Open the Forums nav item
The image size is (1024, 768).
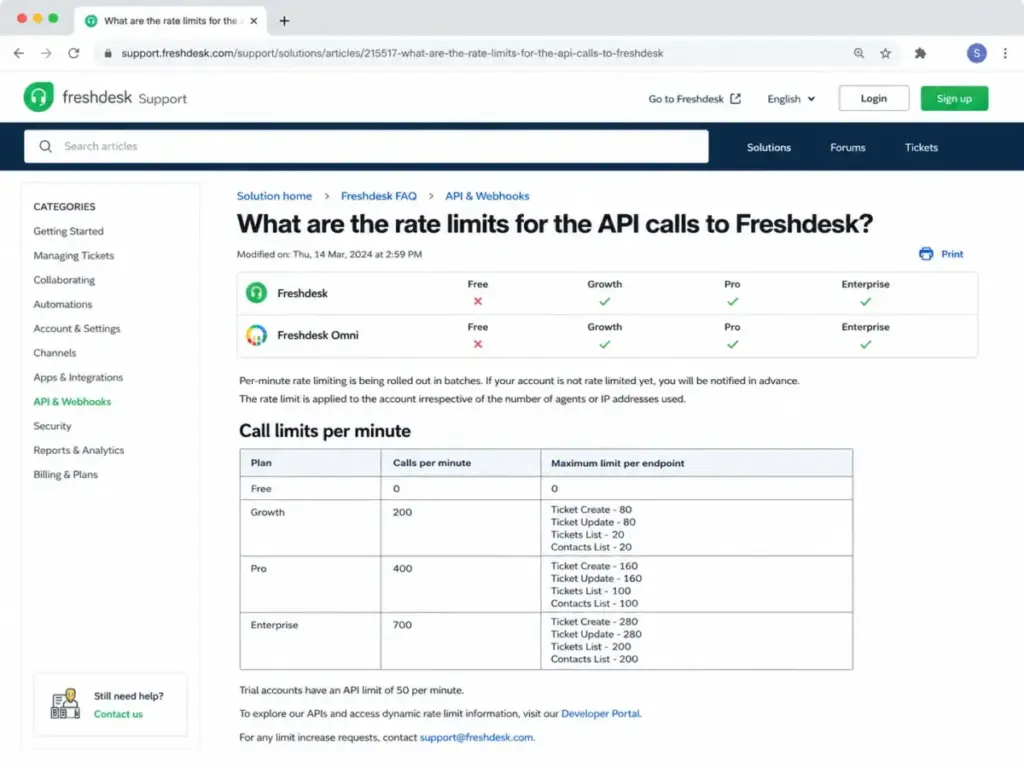tap(848, 148)
